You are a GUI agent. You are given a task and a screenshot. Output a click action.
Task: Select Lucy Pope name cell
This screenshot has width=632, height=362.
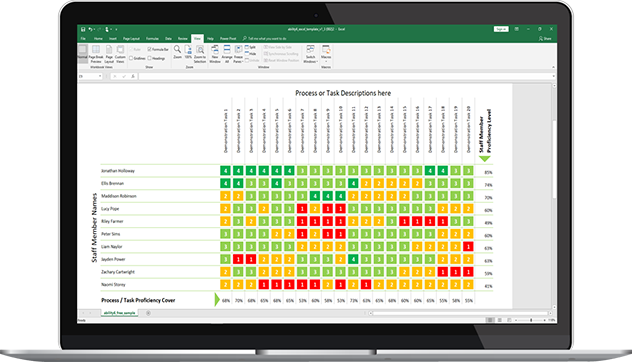[x=110, y=209]
